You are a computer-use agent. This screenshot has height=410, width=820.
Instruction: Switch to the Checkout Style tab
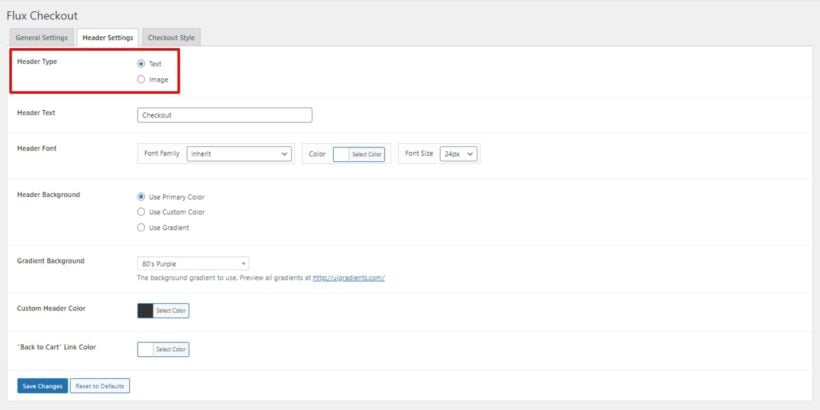(171, 38)
